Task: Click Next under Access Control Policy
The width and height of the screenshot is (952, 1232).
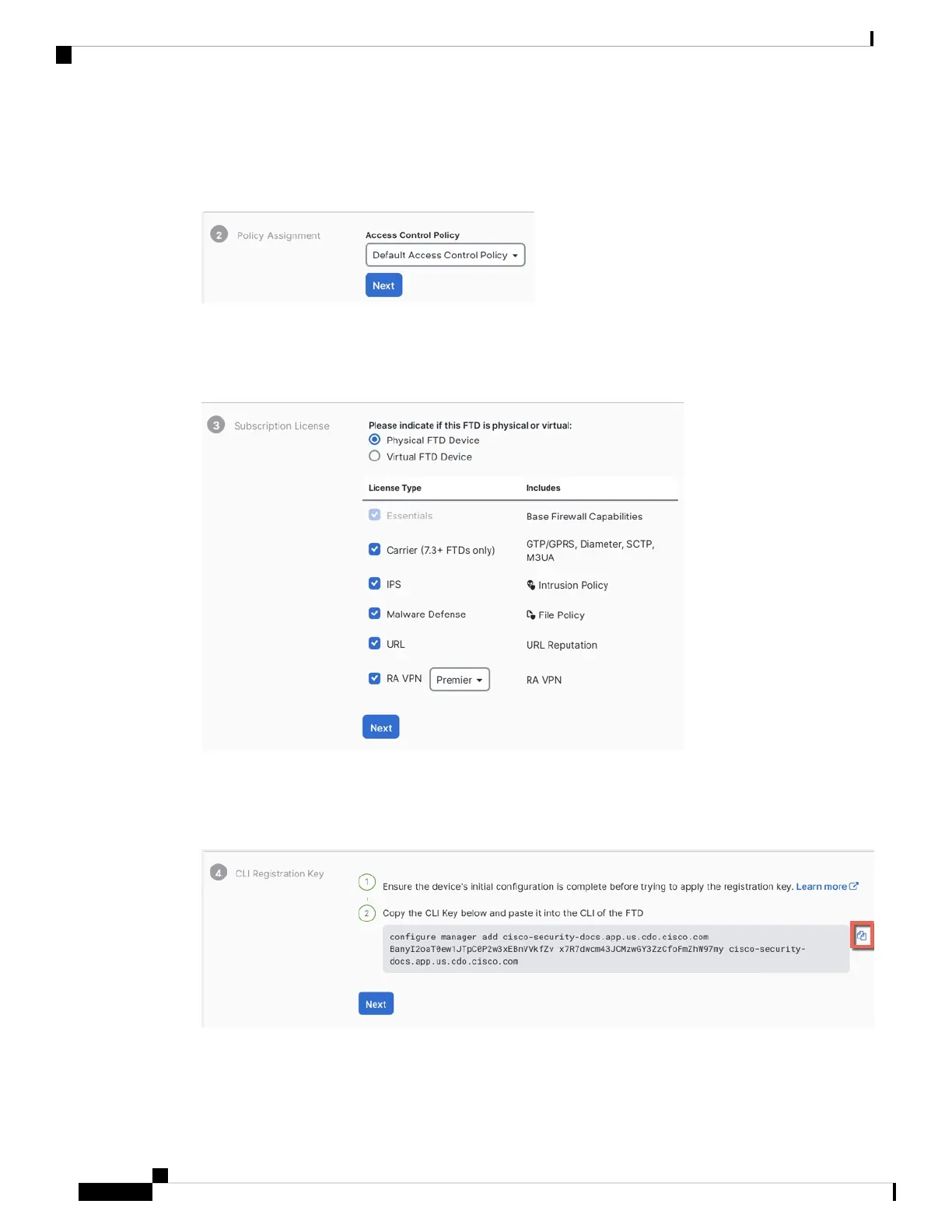Action: click(384, 285)
